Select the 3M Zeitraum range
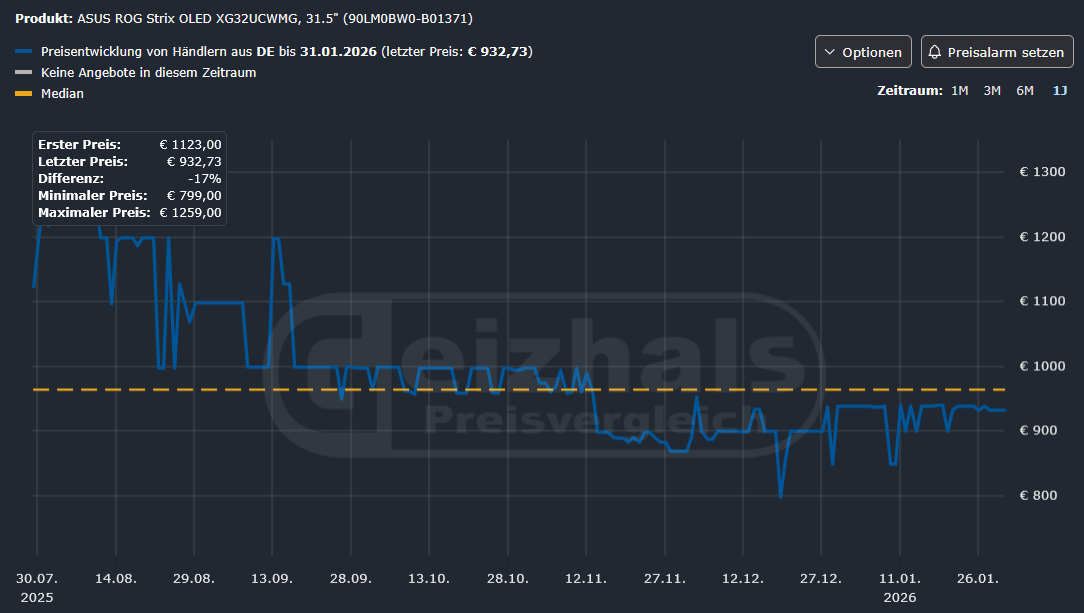Viewport: 1084px width, 613px height. 992,91
